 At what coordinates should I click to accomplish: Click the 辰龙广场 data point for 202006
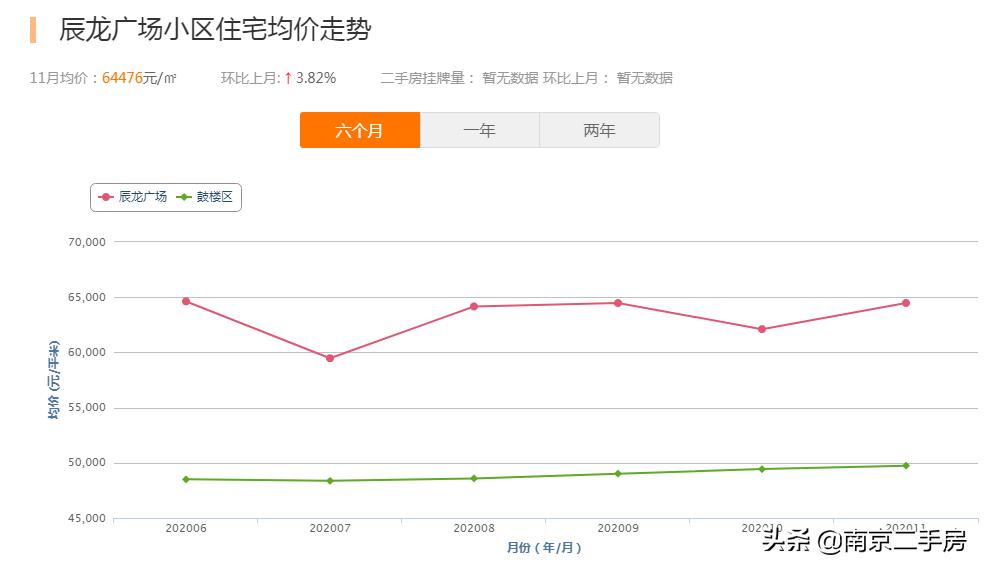pos(186,301)
